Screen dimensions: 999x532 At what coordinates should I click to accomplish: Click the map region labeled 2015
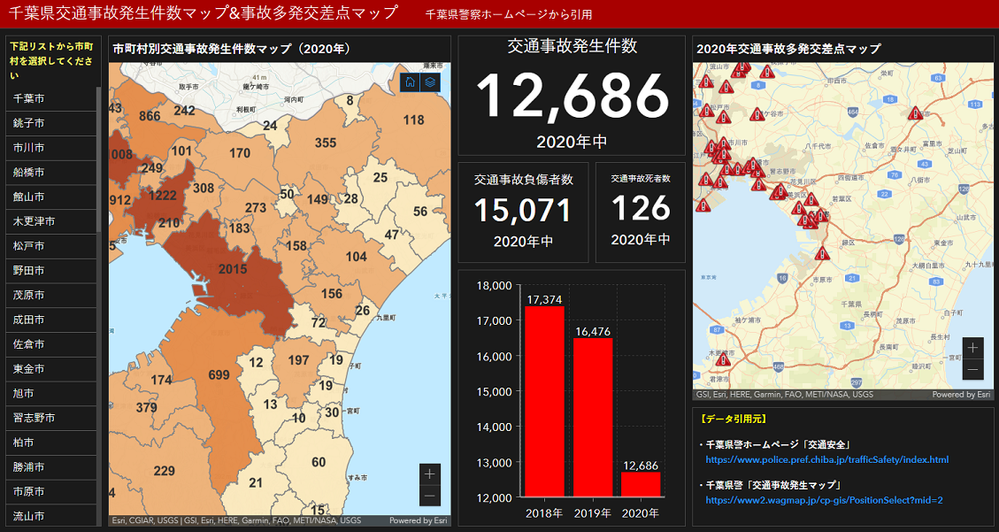pos(233,269)
